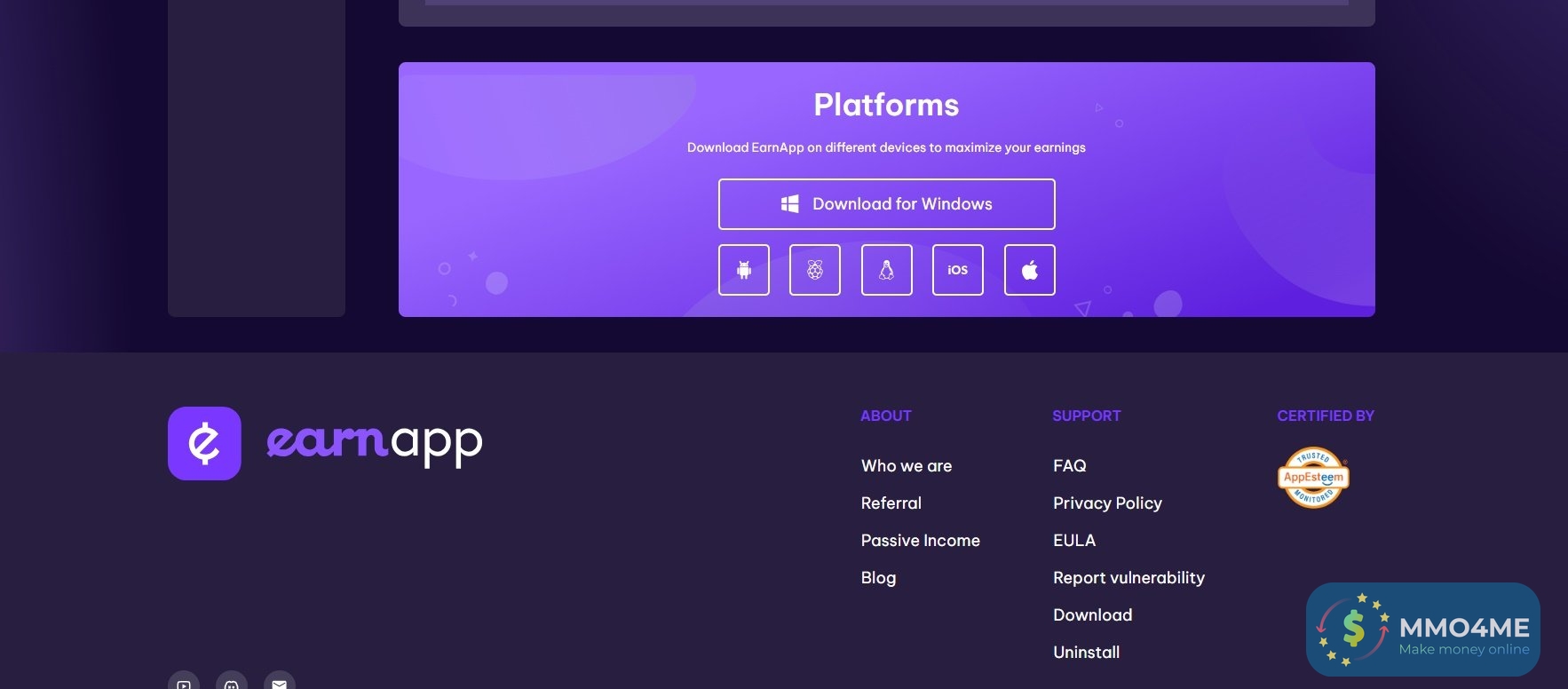The width and height of the screenshot is (1568, 689).
Task: Open the Download link in the footer
Action: (1093, 615)
